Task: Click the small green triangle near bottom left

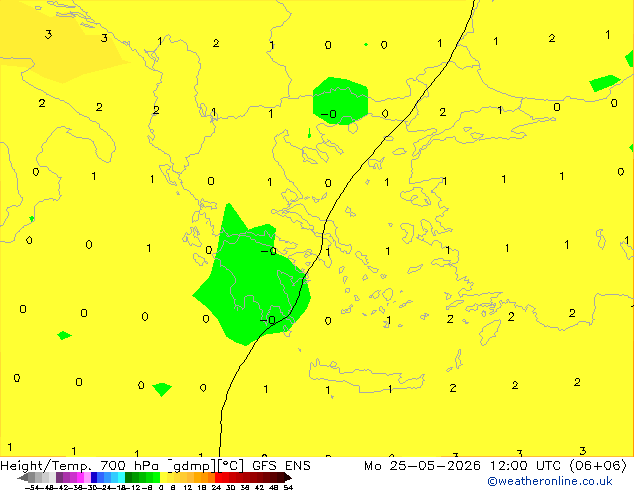Action: 162,389
